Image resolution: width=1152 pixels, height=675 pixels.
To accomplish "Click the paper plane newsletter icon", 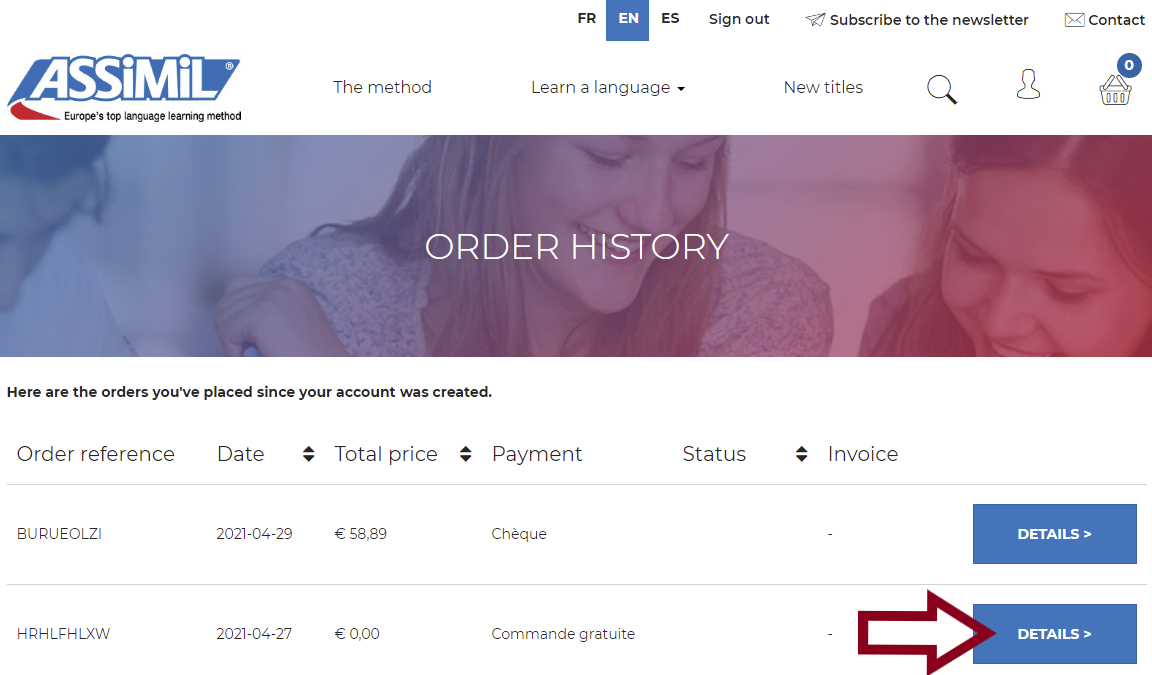I will tap(815, 20).
